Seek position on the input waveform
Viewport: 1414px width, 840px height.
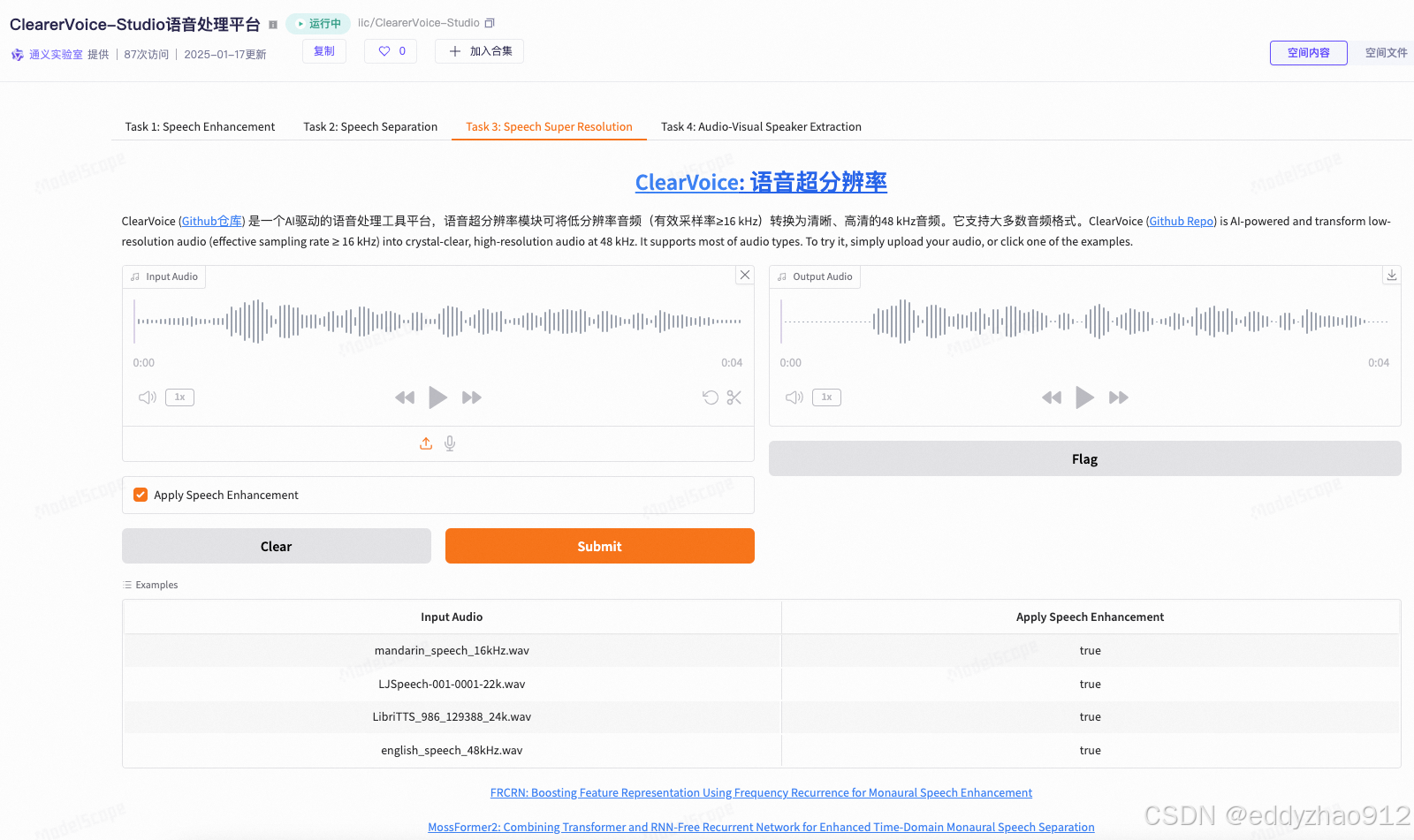(x=437, y=322)
